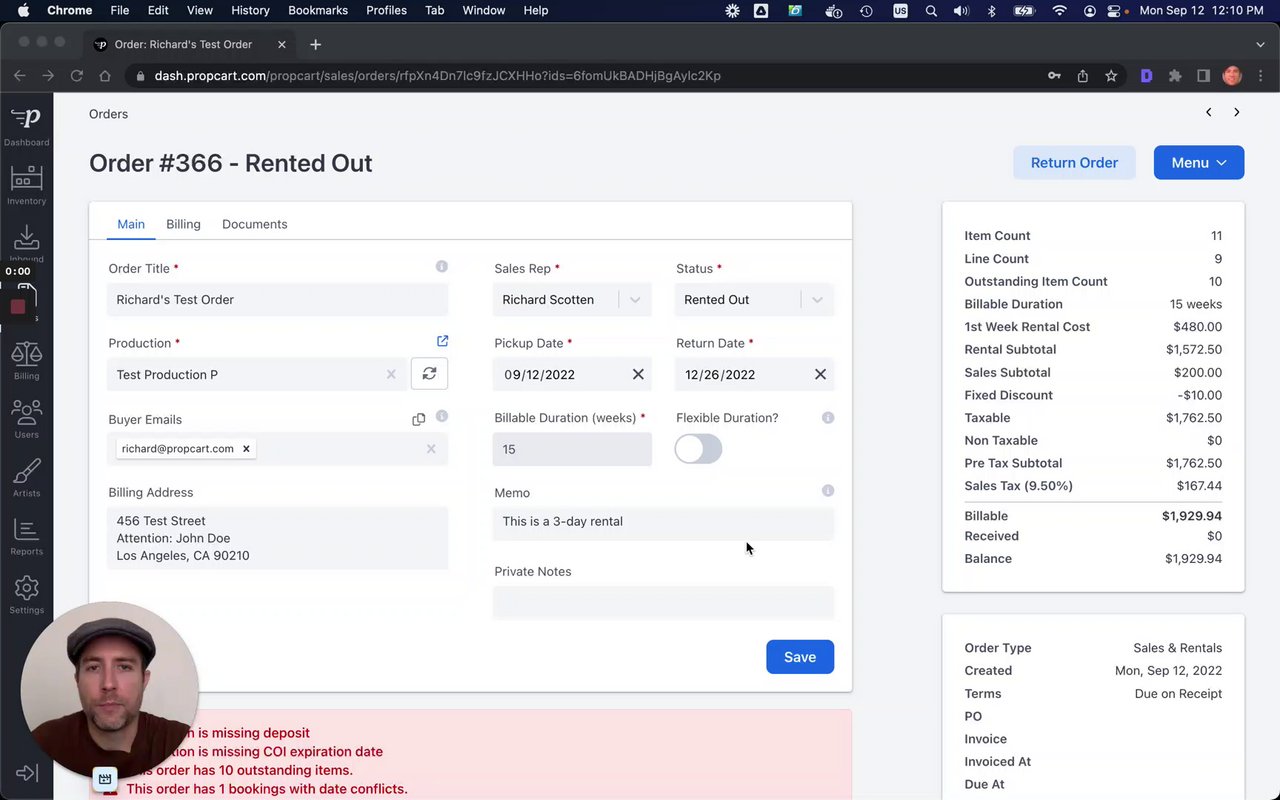Open the Status dropdown
This screenshot has width=1280, height=800.
pyautogui.click(x=816, y=300)
